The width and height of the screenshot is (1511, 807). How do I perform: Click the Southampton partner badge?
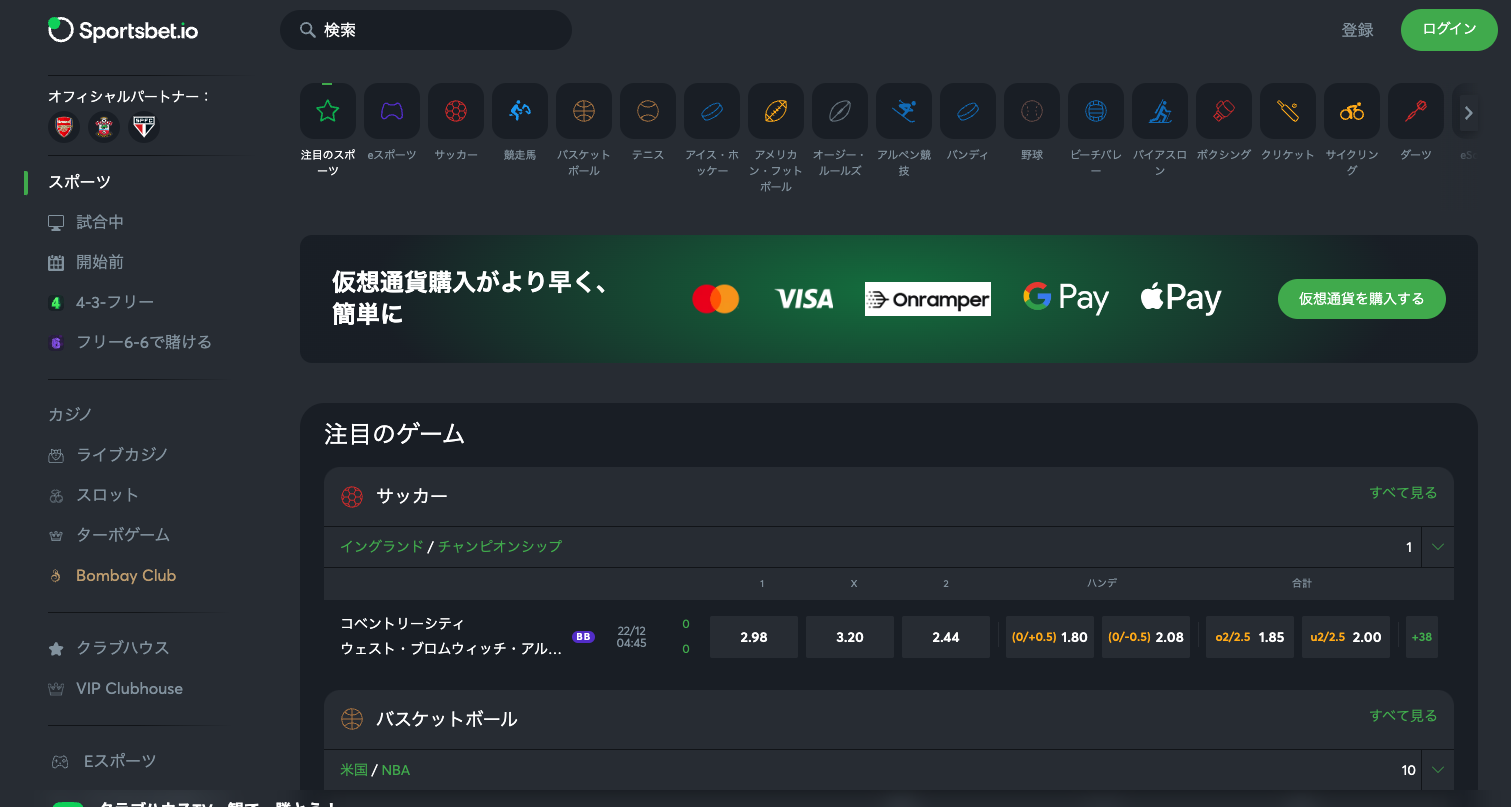(104, 127)
